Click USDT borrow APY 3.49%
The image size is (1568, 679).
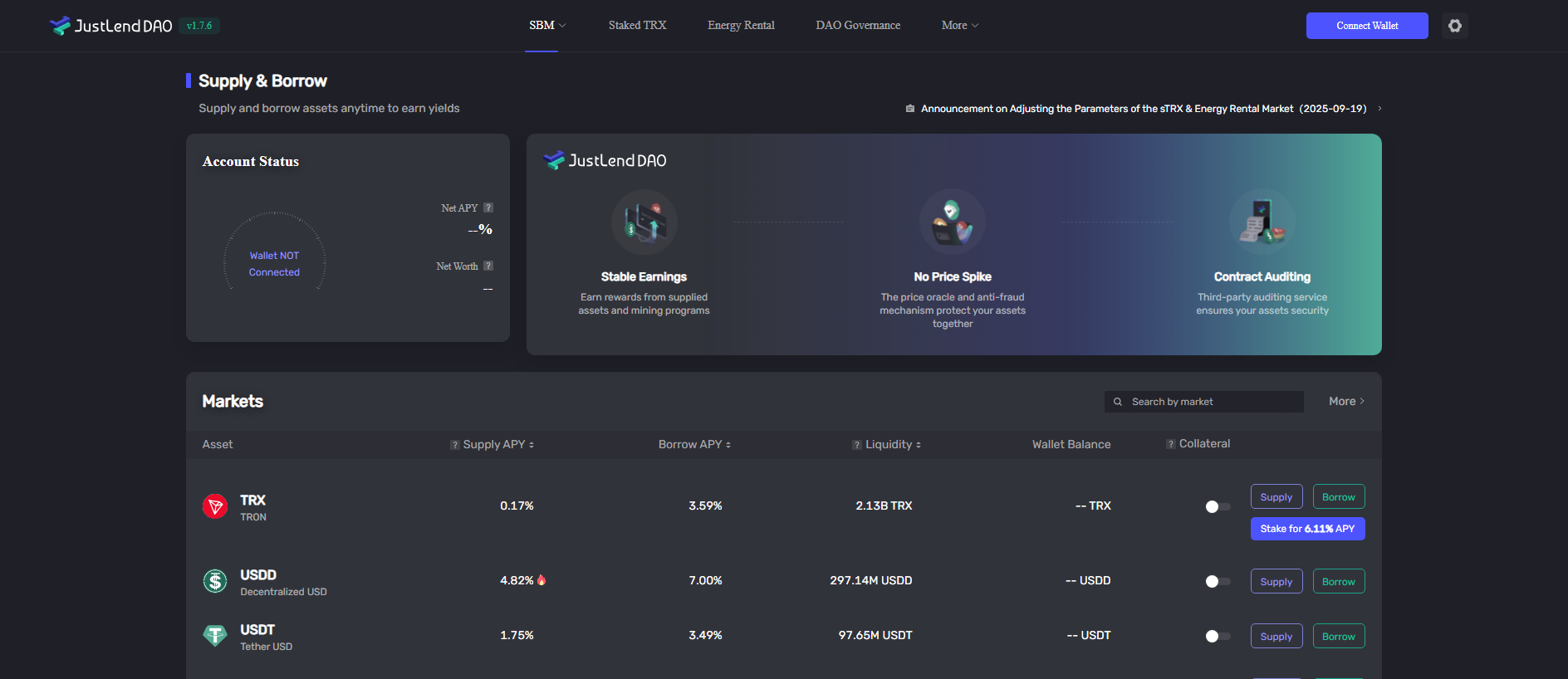click(705, 635)
